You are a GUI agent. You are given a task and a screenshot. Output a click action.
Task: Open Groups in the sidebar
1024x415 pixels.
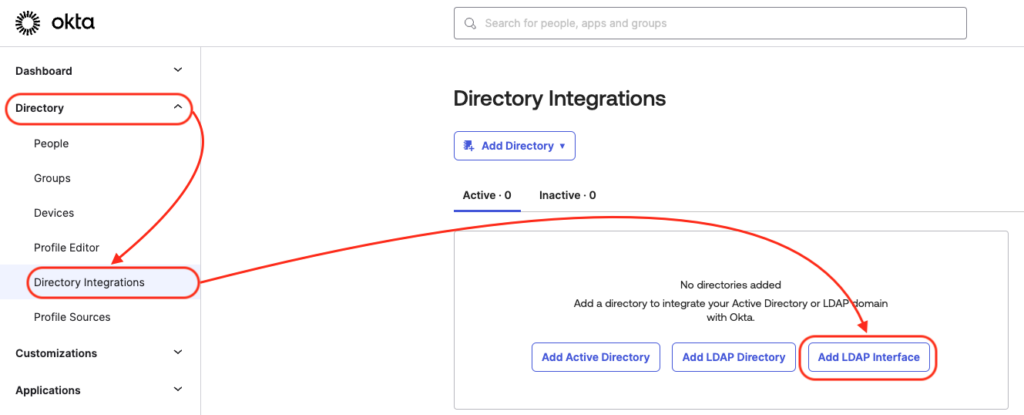click(x=52, y=178)
